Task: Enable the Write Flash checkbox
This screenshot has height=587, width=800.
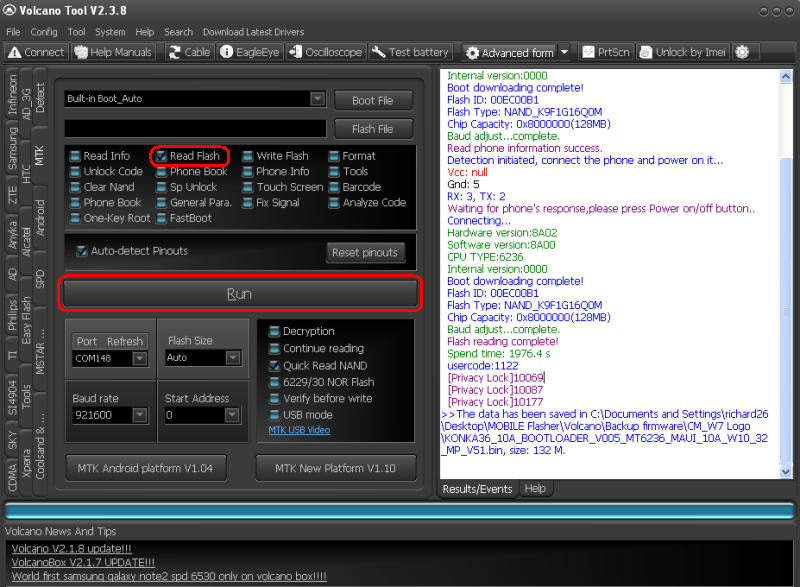Action: pos(247,156)
